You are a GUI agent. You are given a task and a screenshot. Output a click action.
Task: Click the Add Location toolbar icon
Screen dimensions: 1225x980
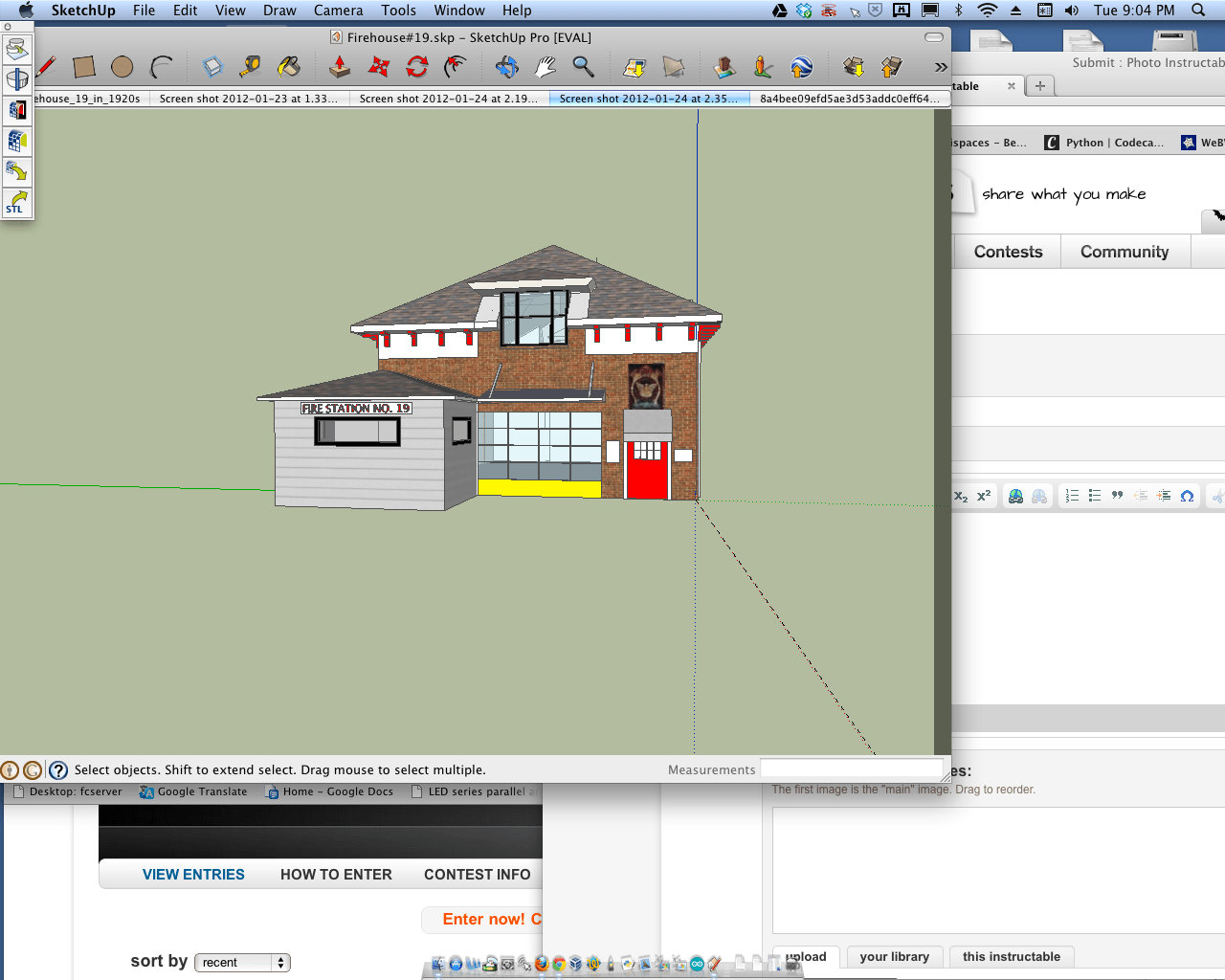click(x=635, y=67)
